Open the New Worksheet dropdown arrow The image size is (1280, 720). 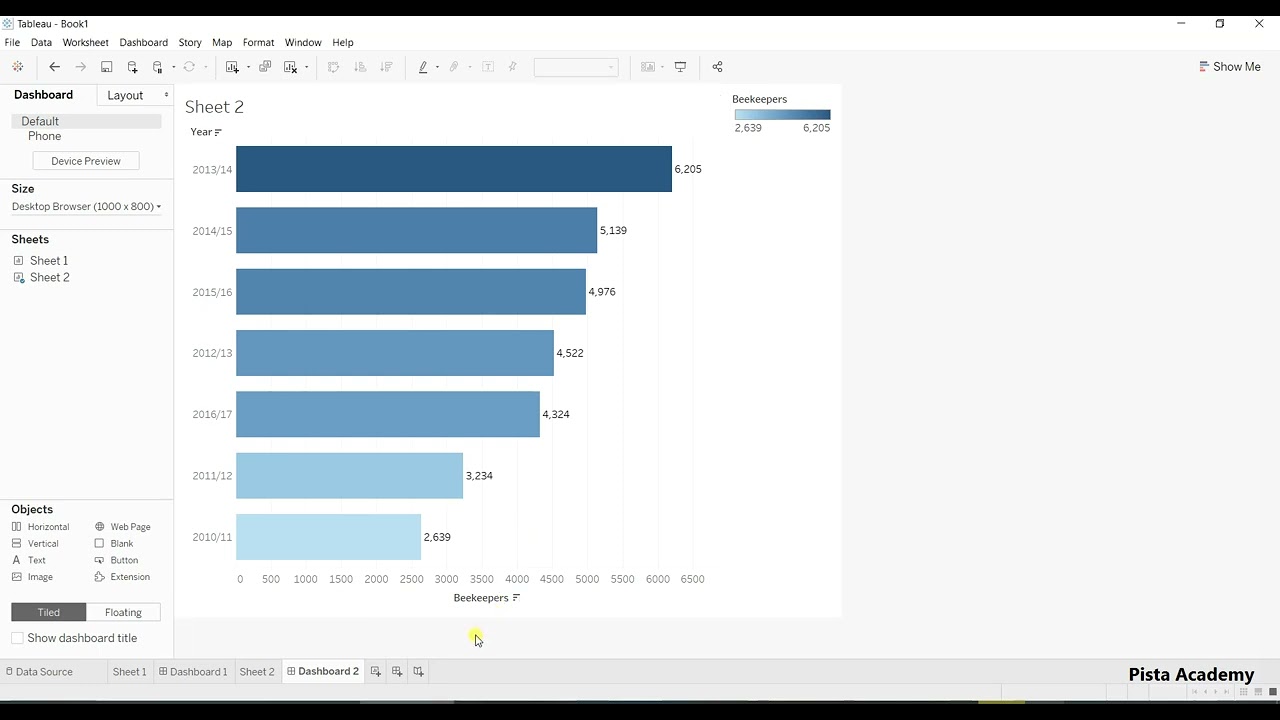point(247,67)
